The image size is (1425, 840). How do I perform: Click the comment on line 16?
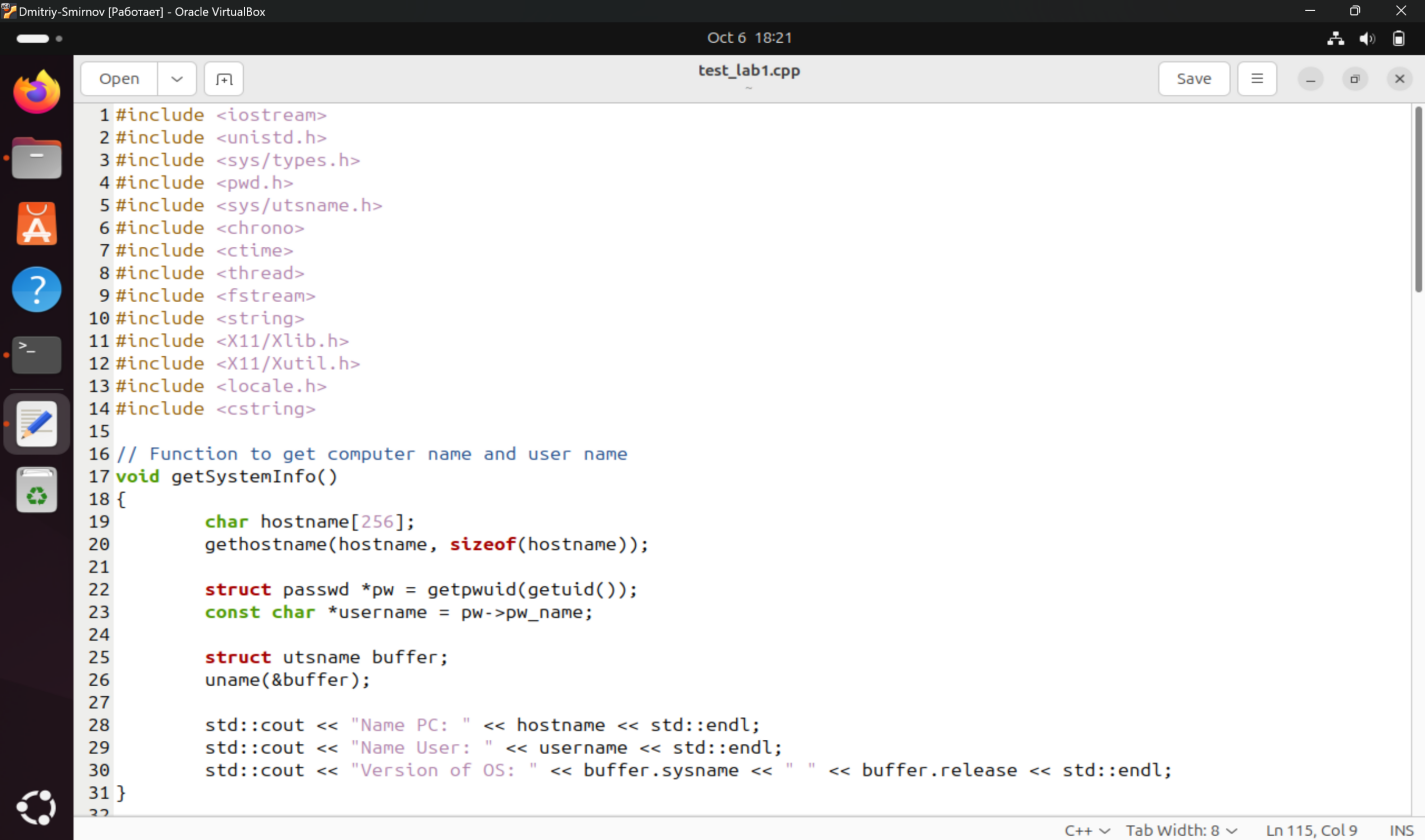[372, 454]
